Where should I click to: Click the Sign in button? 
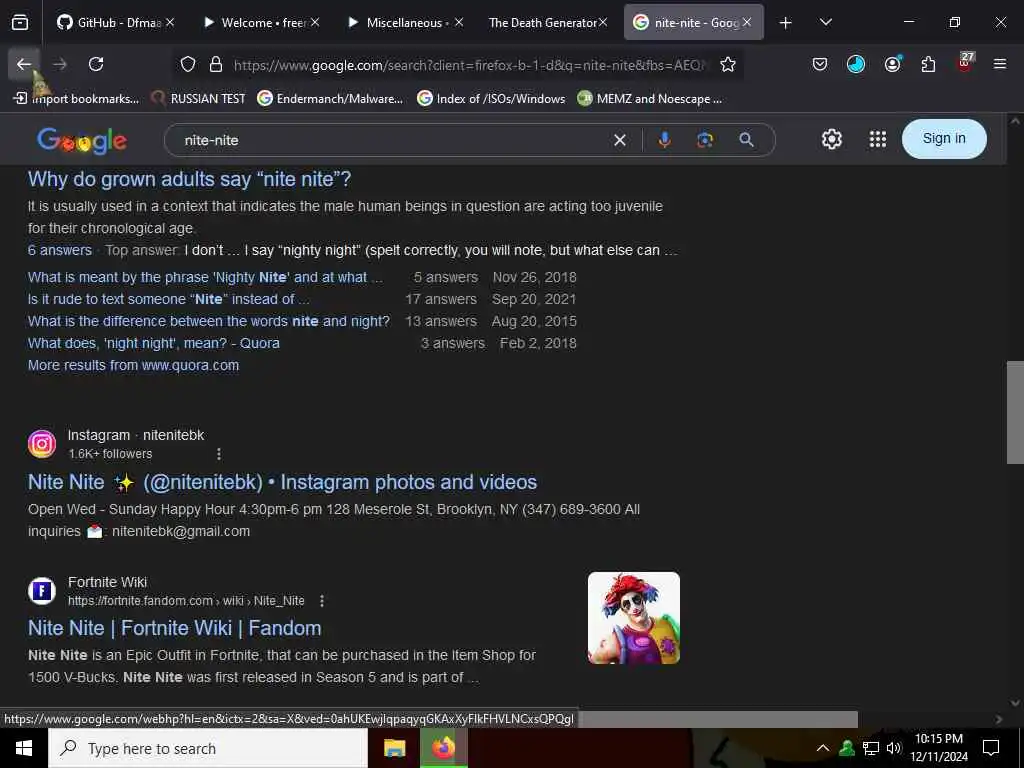[944, 138]
